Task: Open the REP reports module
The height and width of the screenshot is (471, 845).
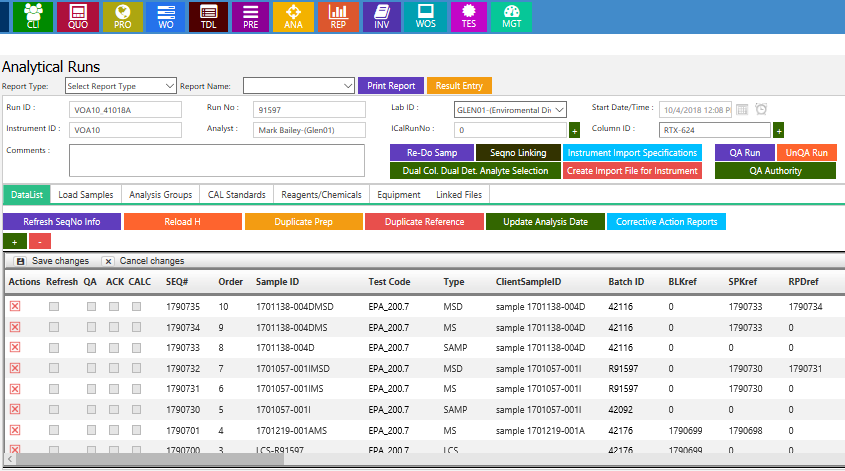Action: click(x=338, y=17)
